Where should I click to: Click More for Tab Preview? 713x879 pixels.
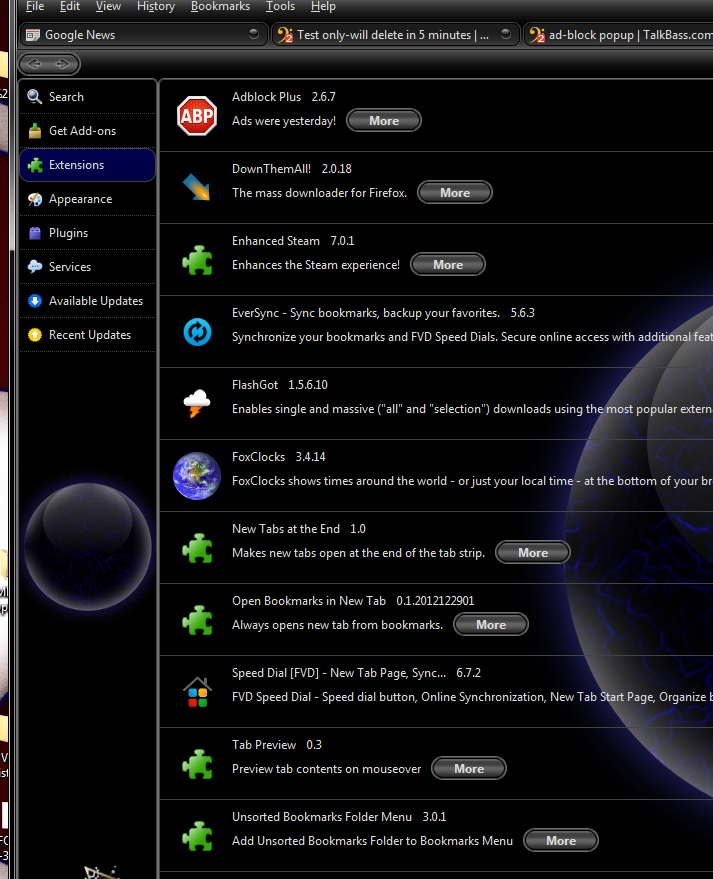tap(469, 769)
